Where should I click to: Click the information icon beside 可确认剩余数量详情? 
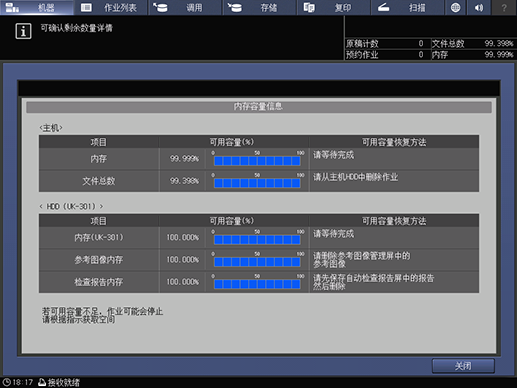[x=23, y=31]
